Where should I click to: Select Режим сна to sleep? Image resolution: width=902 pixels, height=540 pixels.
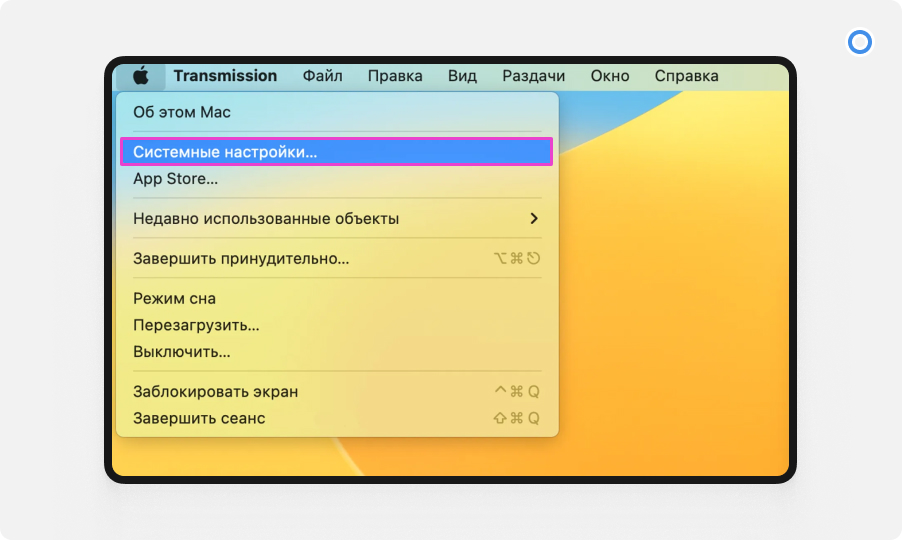click(x=174, y=298)
